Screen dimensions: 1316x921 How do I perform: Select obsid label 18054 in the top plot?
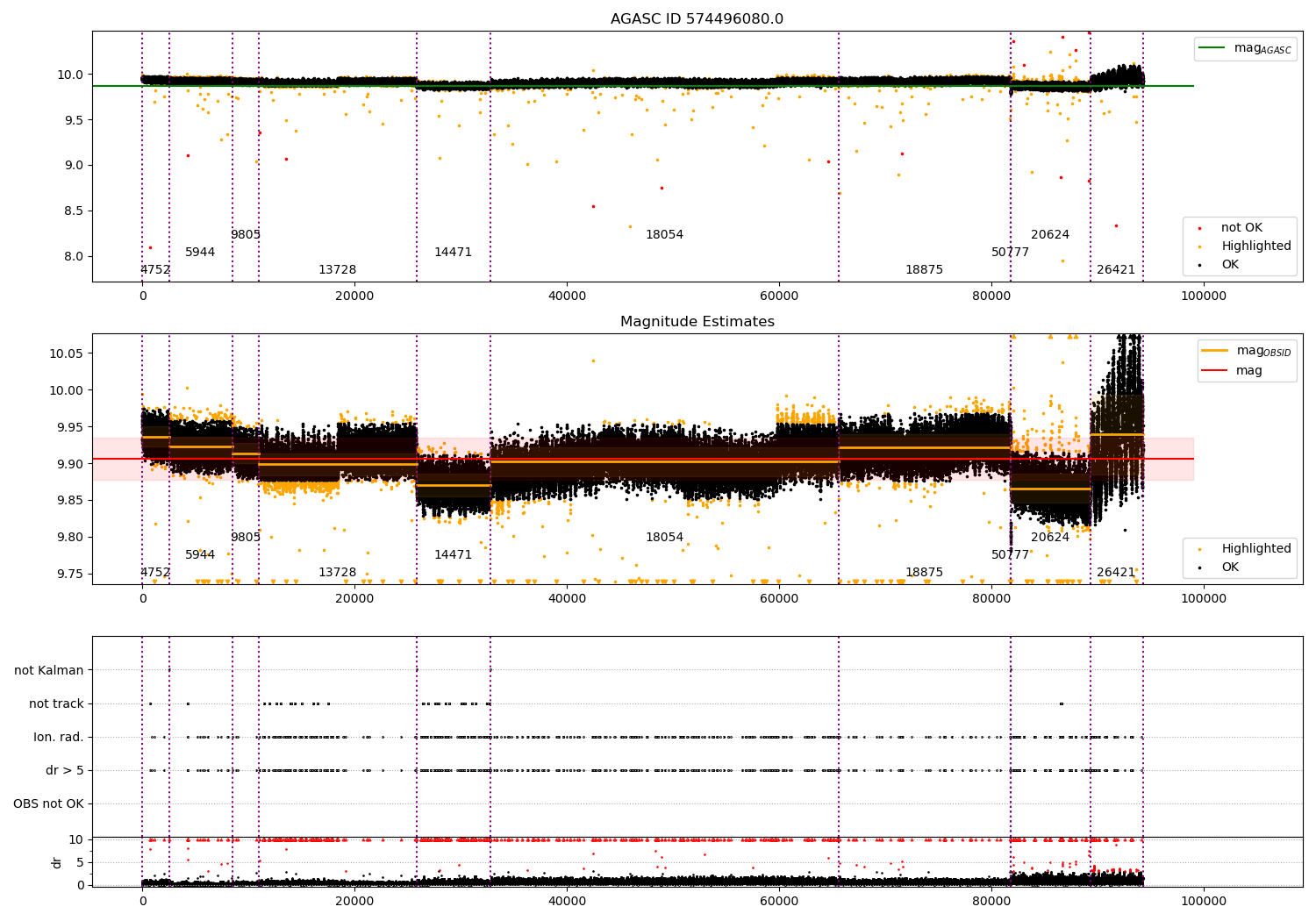pyautogui.click(x=665, y=235)
